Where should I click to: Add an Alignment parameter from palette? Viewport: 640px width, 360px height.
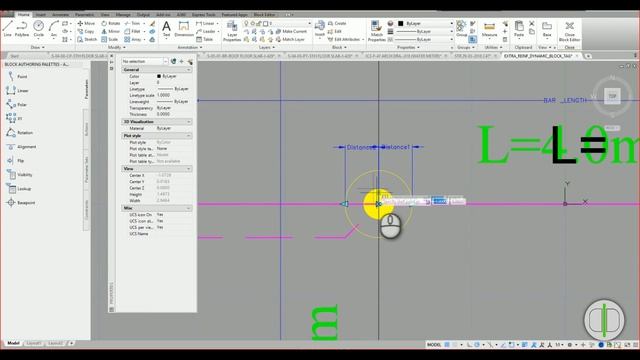[x=21, y=147]
